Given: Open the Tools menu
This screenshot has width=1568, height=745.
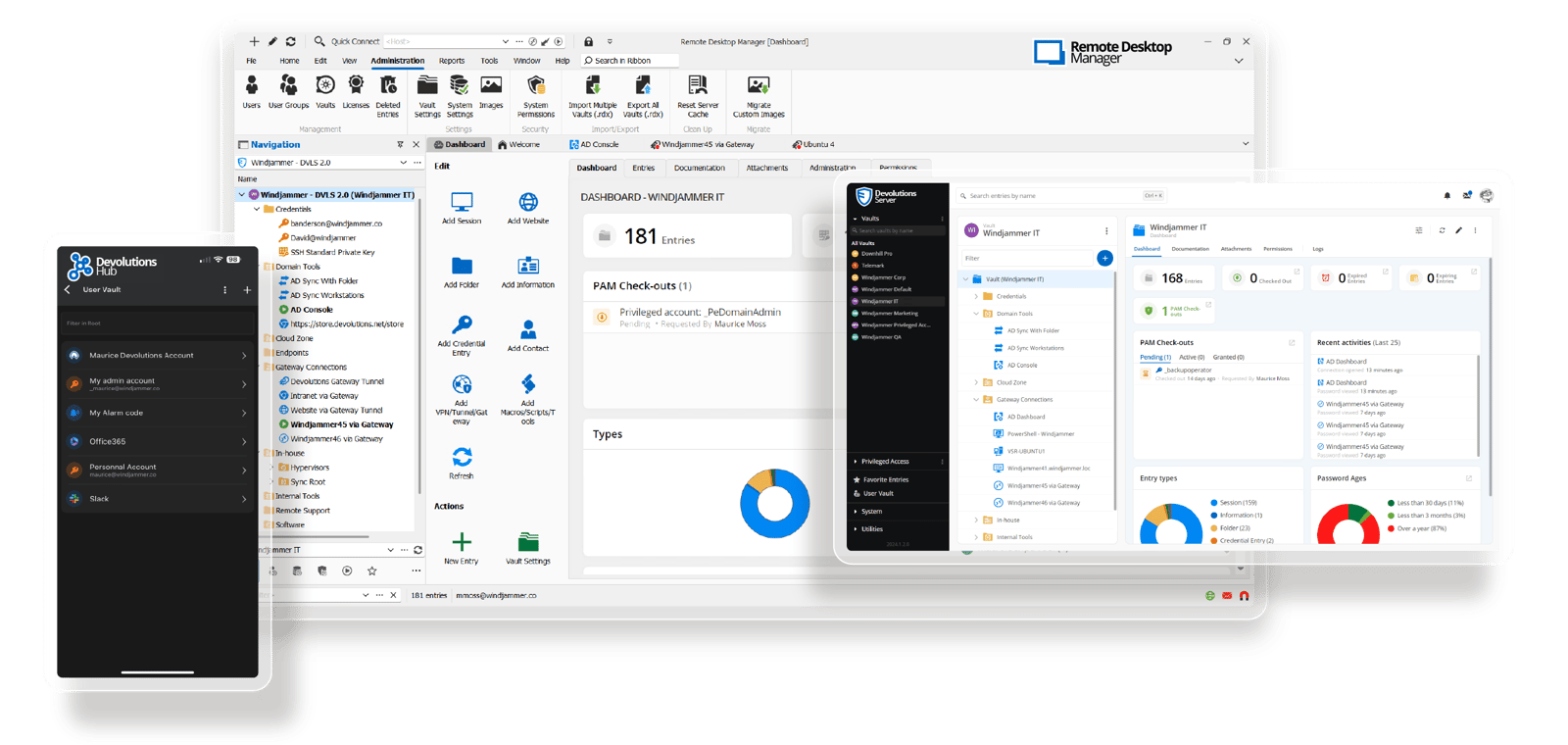Looking at the screenshot, I should [489, 61].
